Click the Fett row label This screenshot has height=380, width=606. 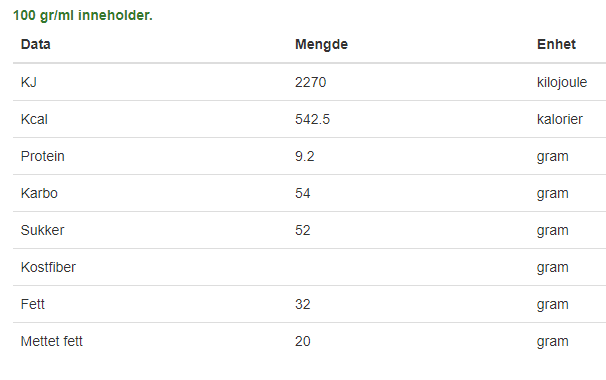pos(33,304)
